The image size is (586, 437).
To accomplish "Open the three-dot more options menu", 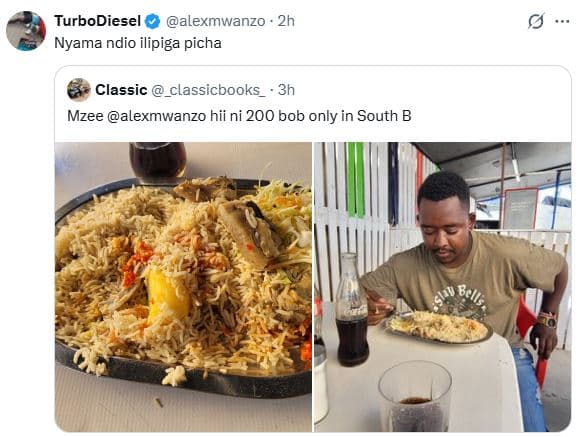I will (562, 21).
